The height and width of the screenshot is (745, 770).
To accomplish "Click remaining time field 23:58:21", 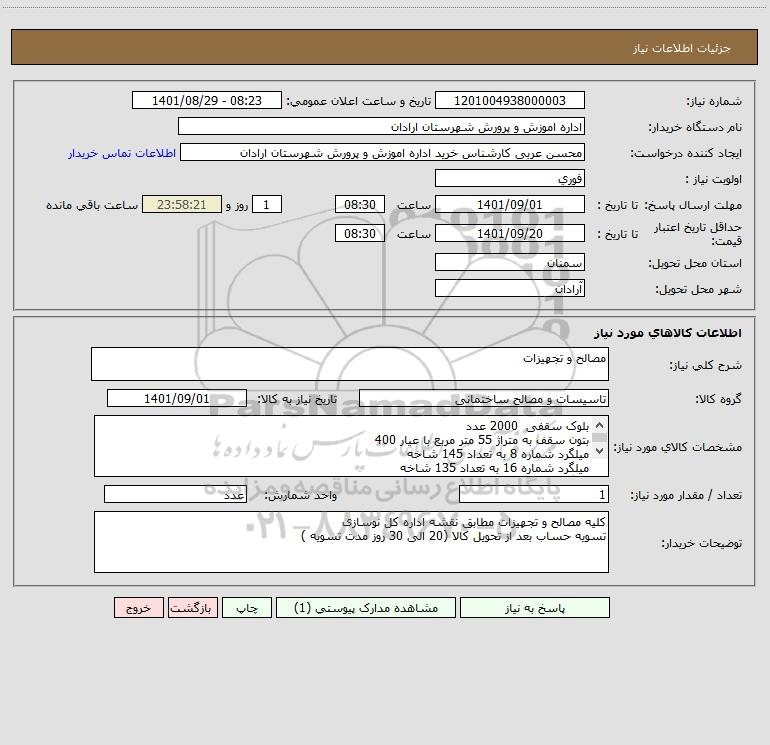I will tap(182, 204).
